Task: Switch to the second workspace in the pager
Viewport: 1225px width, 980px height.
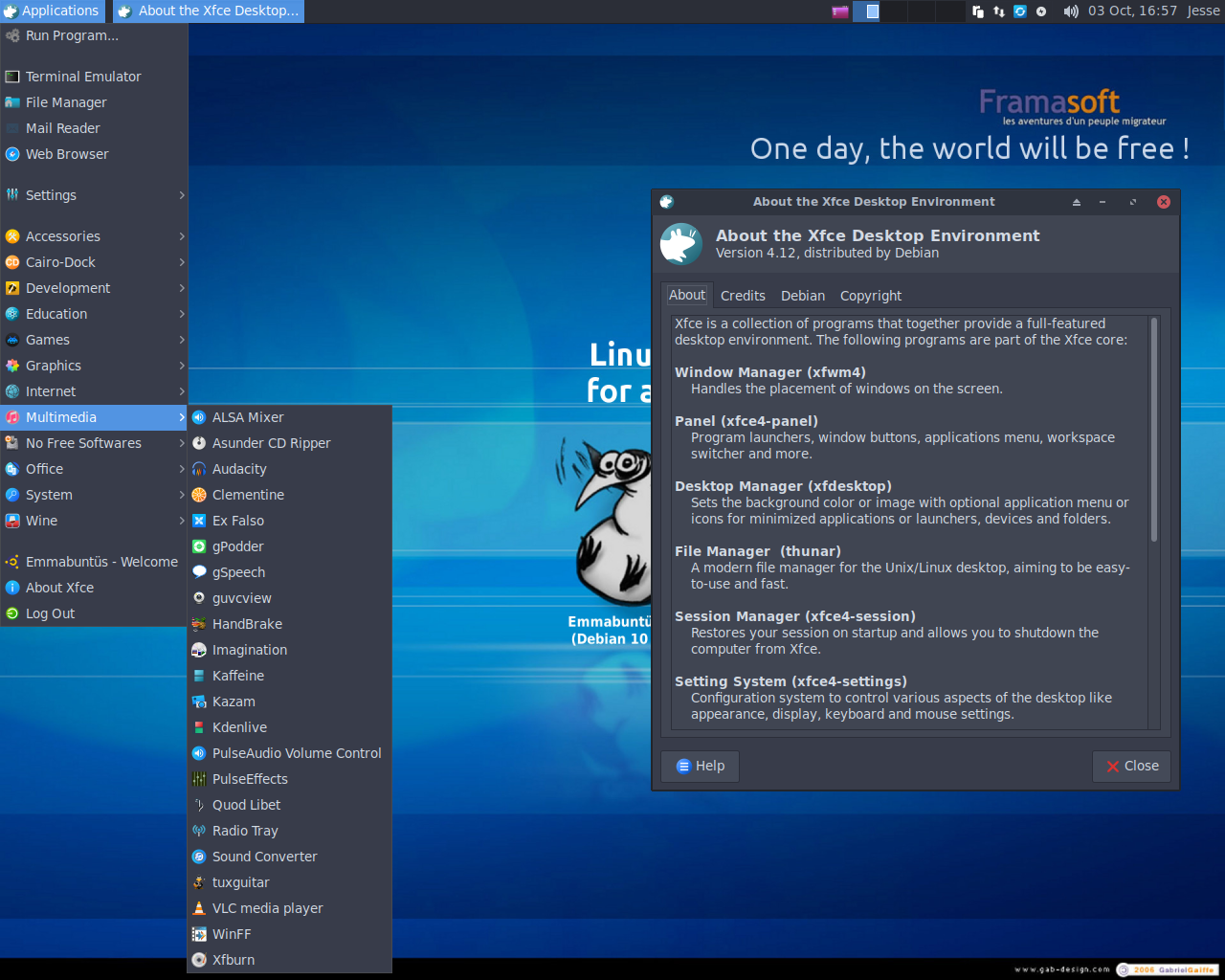Action: coord(894,11)
